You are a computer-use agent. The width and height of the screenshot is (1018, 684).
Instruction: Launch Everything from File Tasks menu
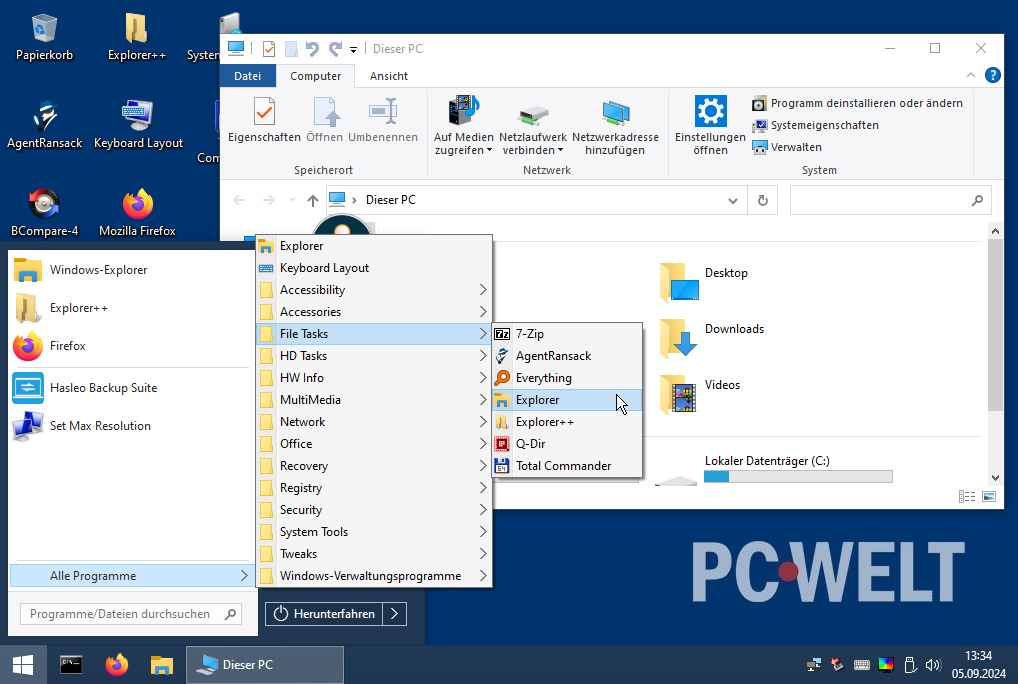click(x=567, y=378)
